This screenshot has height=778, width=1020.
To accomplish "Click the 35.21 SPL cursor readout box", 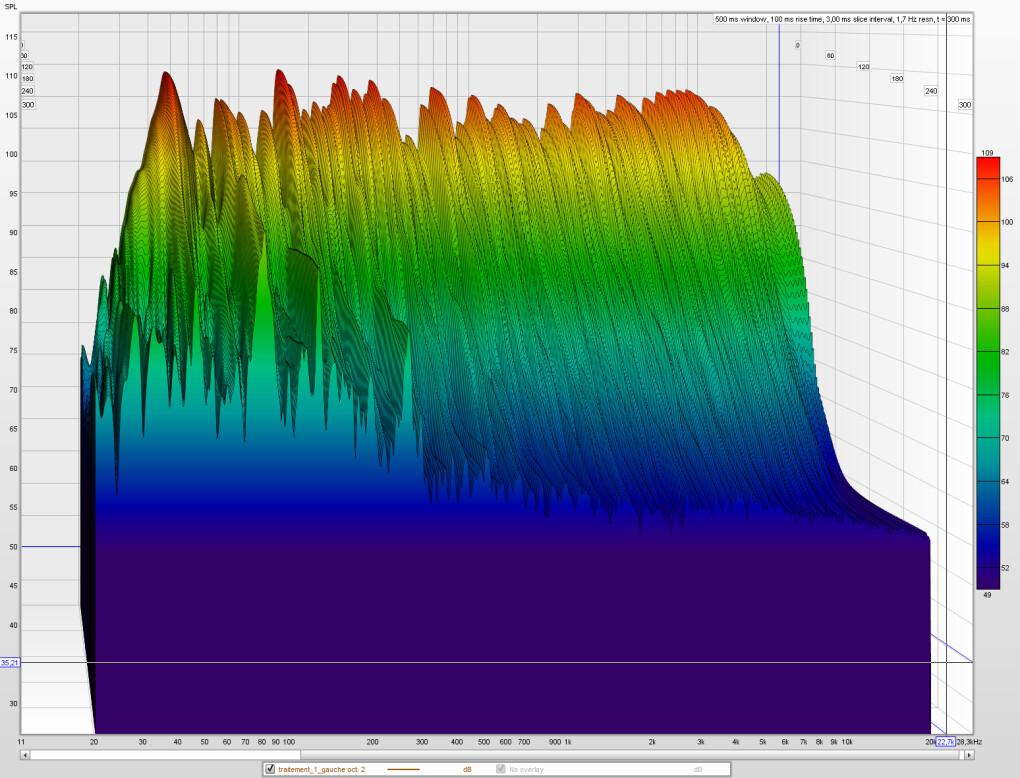I will [10, 662].
